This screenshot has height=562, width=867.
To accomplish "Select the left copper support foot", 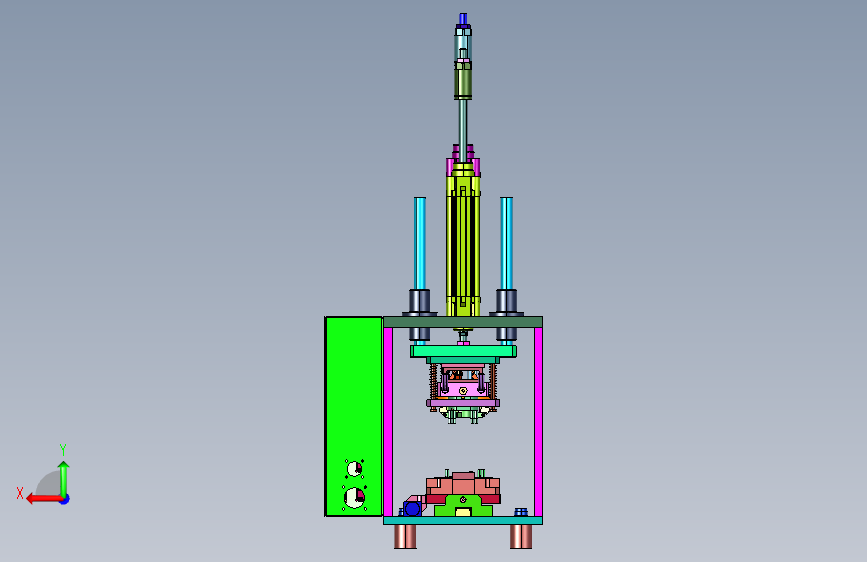I will 405,537.
